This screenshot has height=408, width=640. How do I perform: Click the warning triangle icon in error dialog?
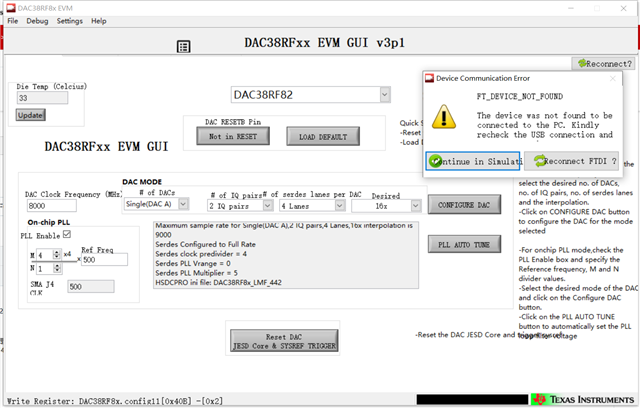click(x=444, y=117)
